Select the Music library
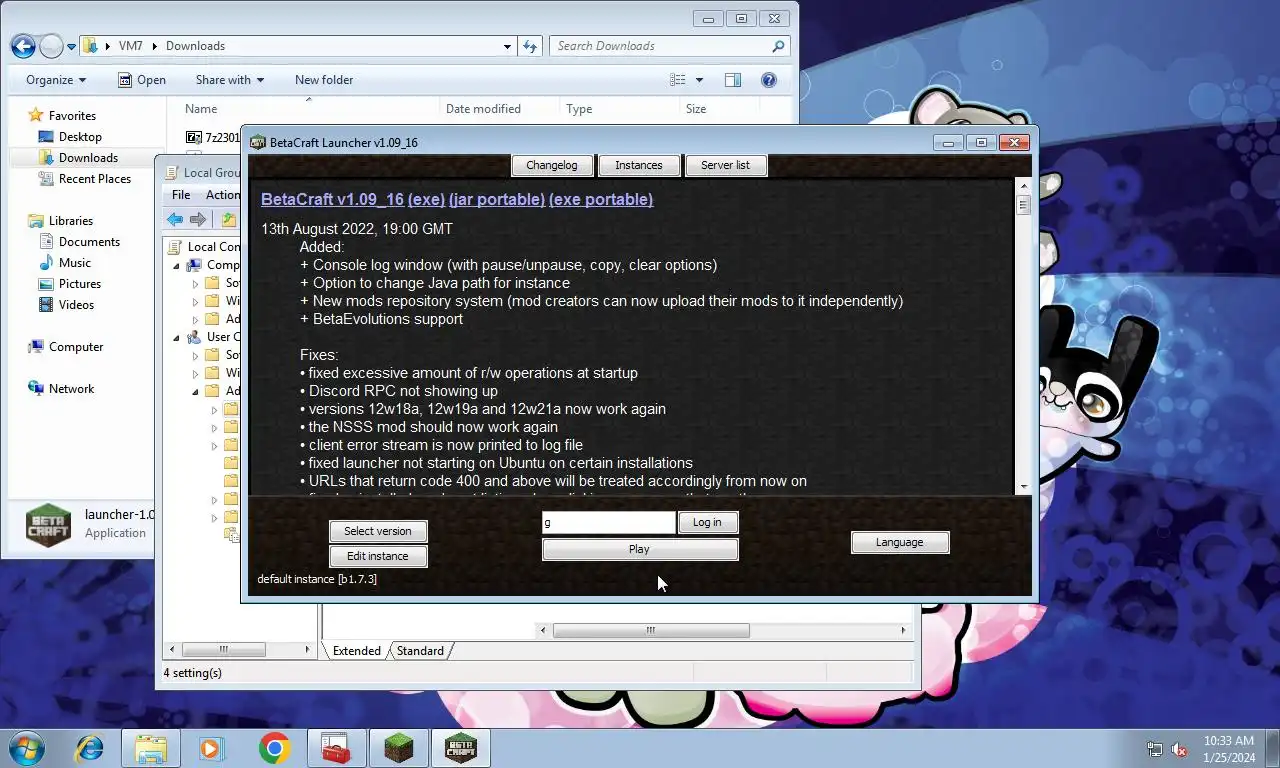This screenshot has width=1280, height=768. 64,263
